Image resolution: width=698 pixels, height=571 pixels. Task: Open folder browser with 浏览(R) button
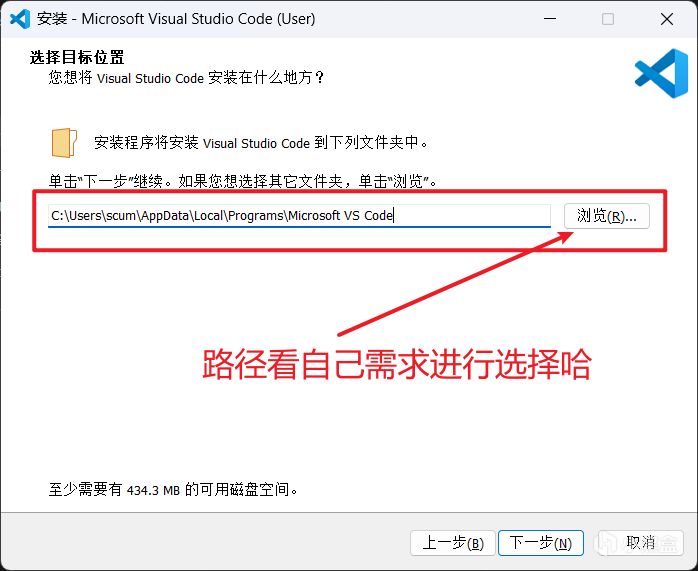pos(607,216)
